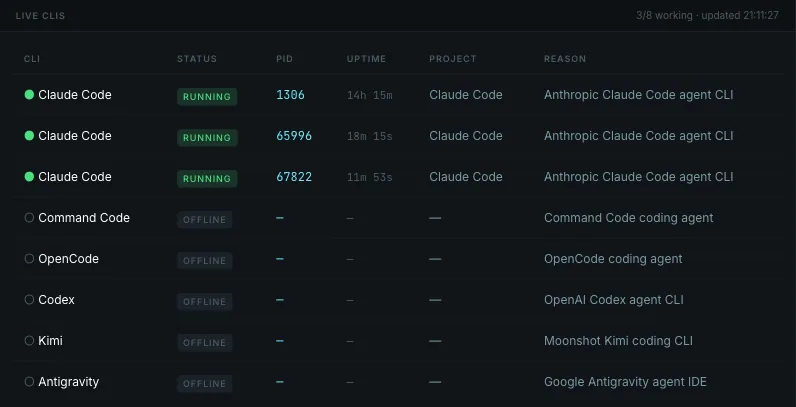Click the green status dot for PID 65996
The image size is (796, 407).
click(29, 135)
